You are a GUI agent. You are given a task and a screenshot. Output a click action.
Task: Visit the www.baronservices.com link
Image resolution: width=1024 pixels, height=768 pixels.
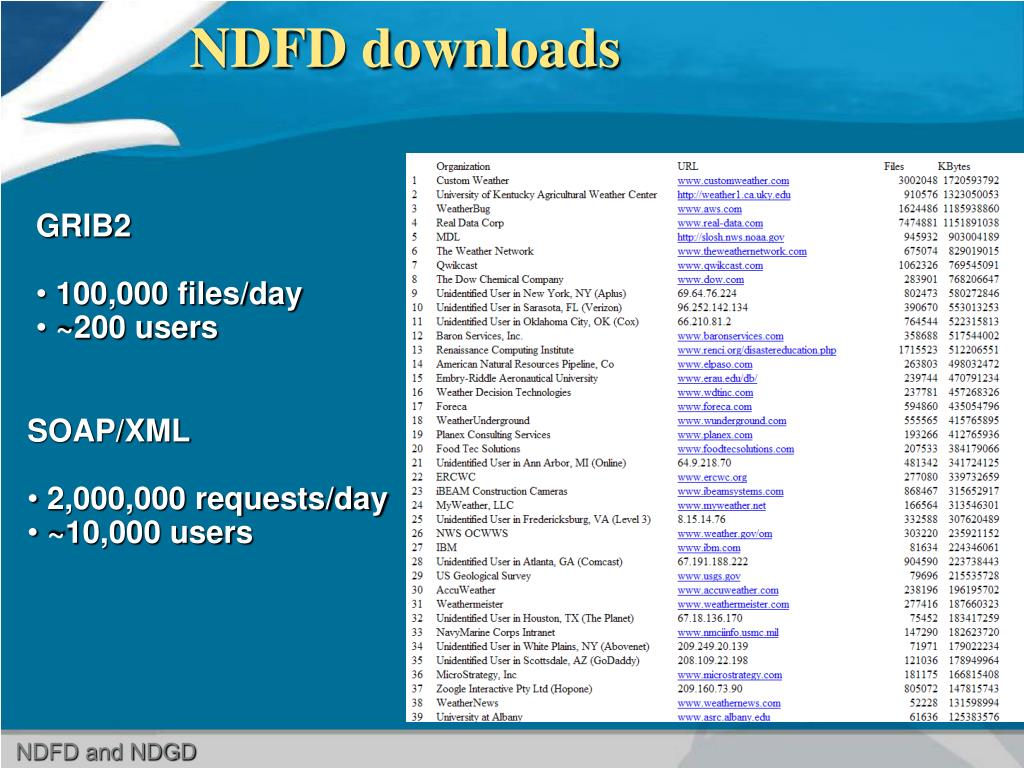pos(730,336)
